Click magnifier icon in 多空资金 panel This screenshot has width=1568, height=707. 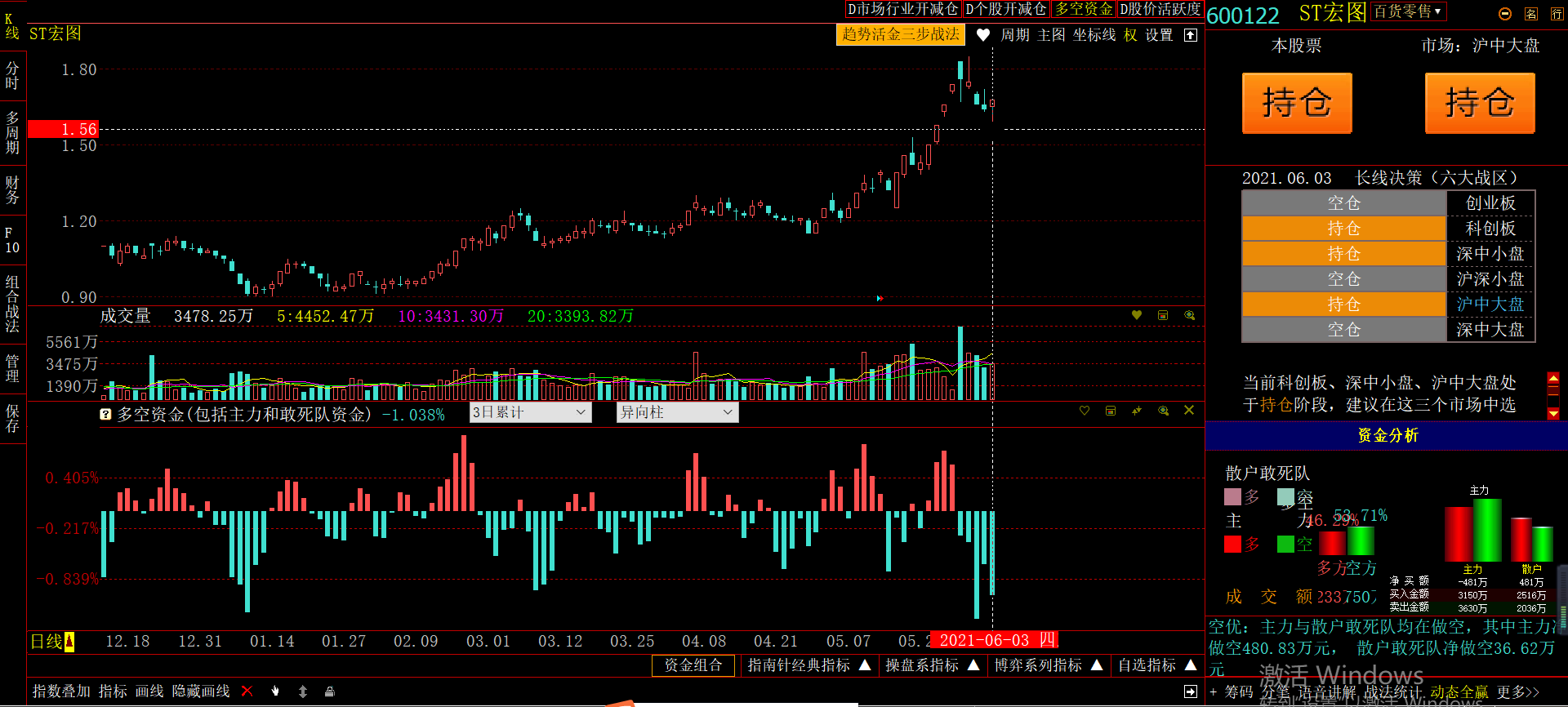[1163, 411]
